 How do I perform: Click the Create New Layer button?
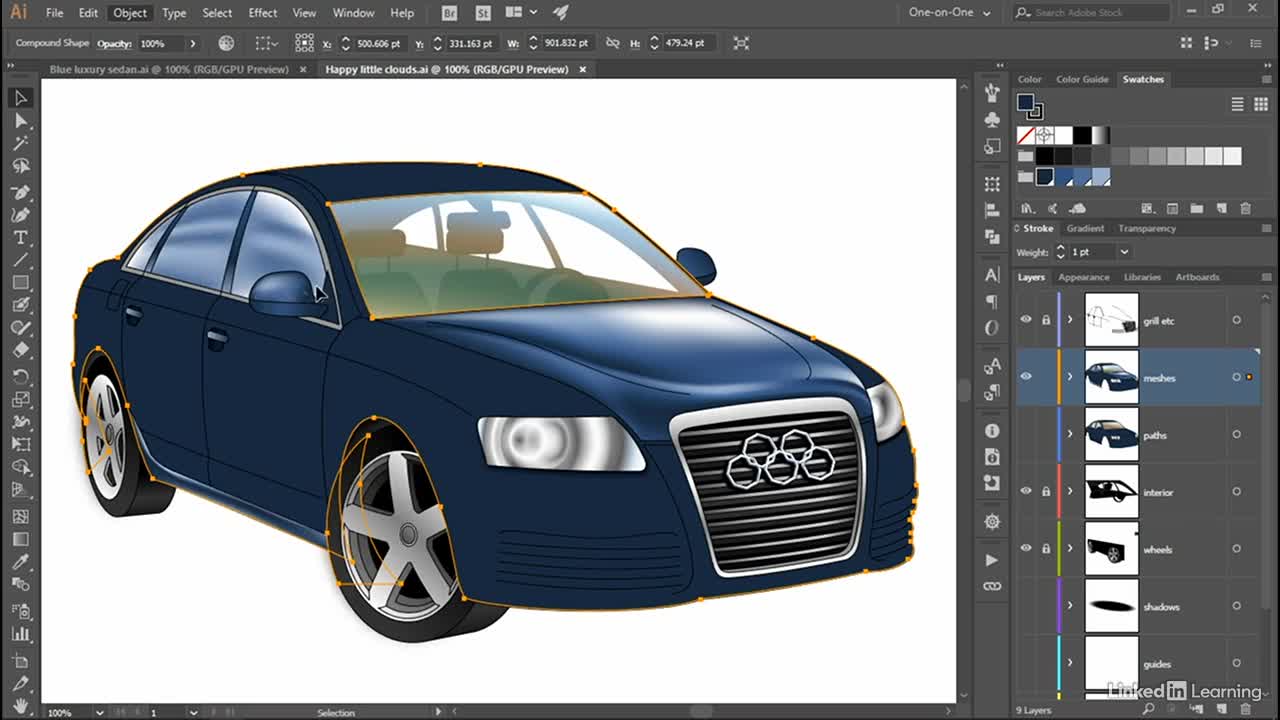coord(1221,709)
